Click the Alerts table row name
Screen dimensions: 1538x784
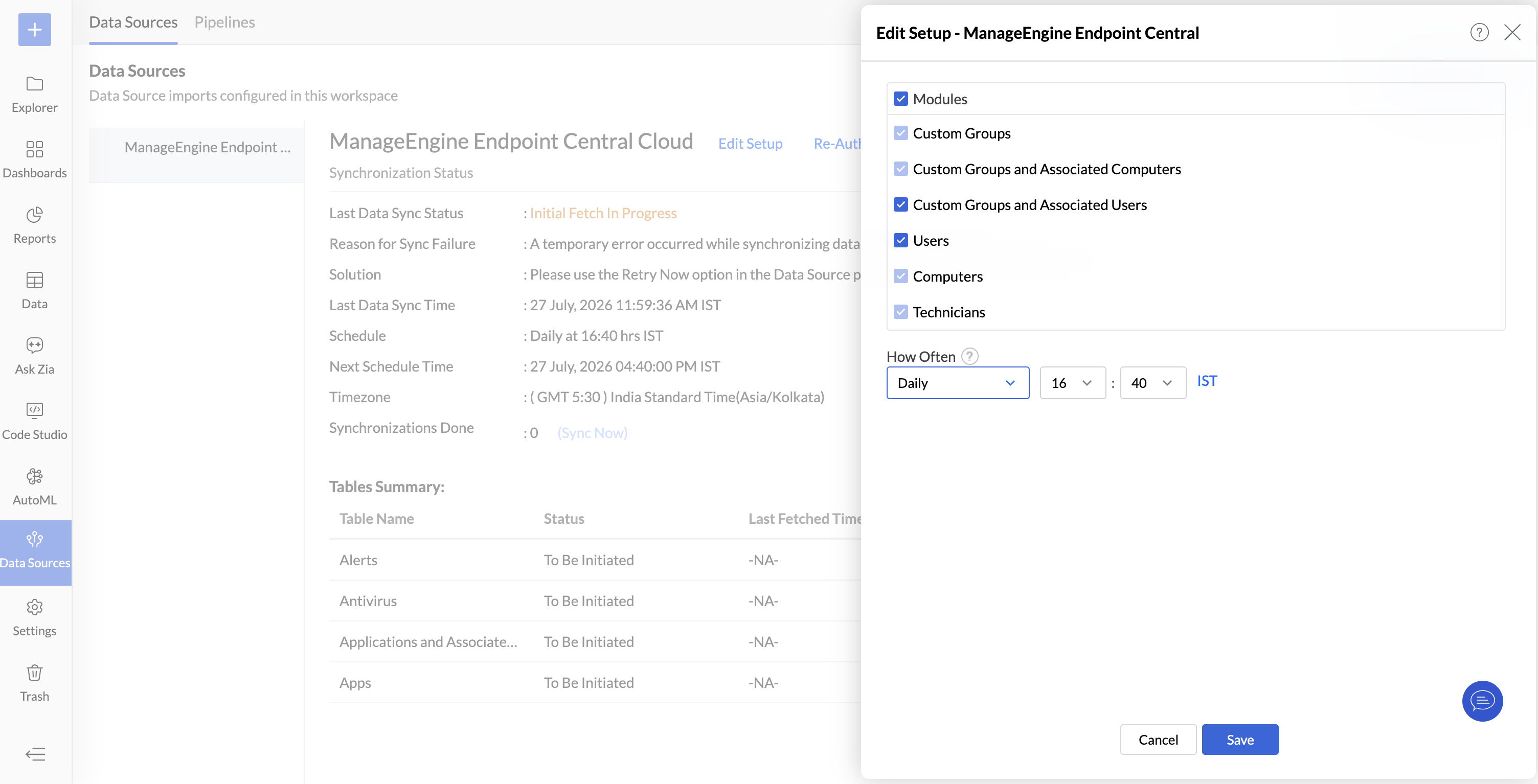pyautogui.click(x=358, y=560)
